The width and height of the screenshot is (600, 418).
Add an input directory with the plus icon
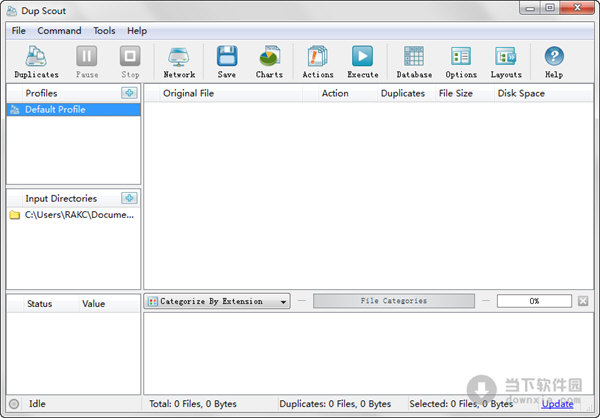[x=129, y=198]
